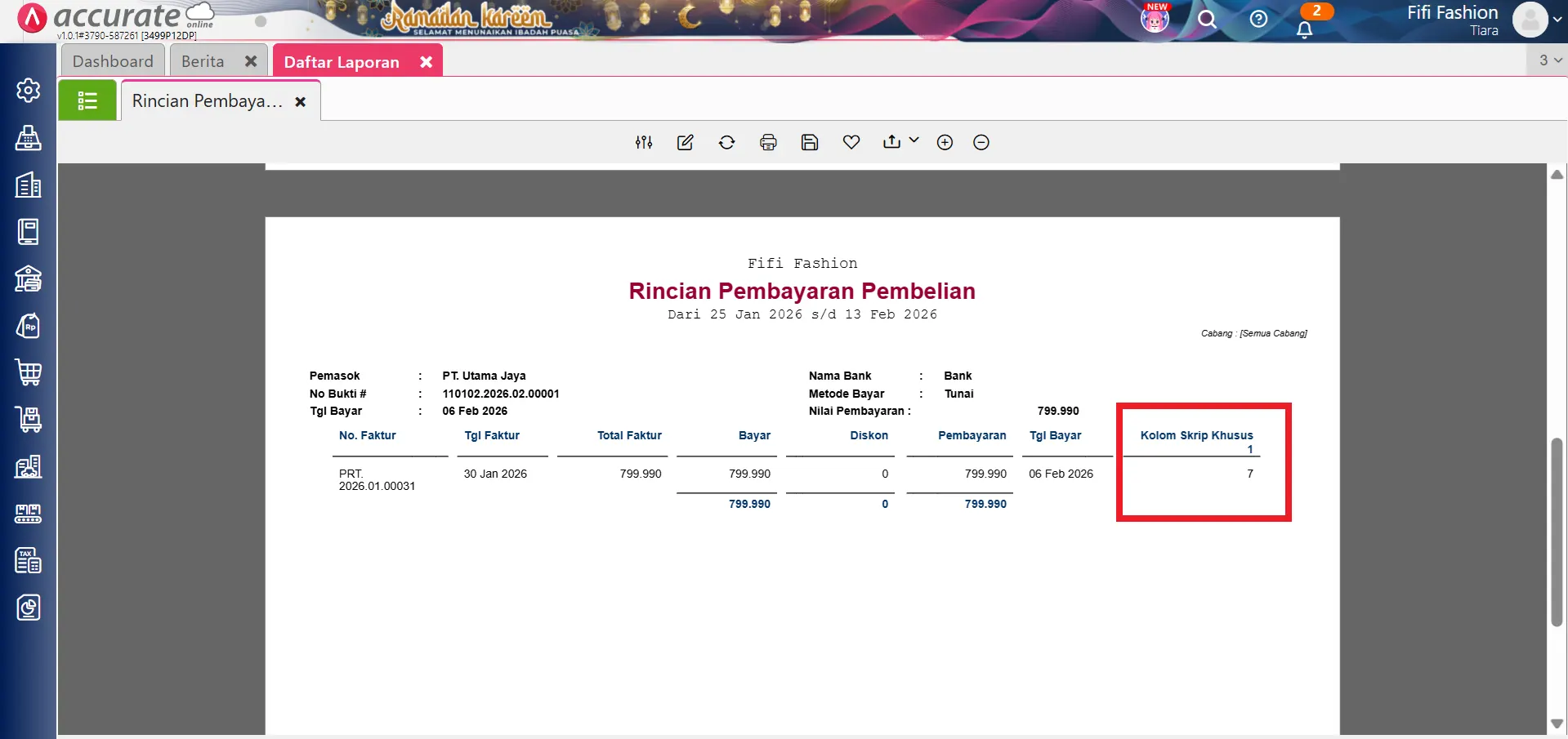
Task: Close the Rincian Pembayaran report tab
Action: coord(301,102)
